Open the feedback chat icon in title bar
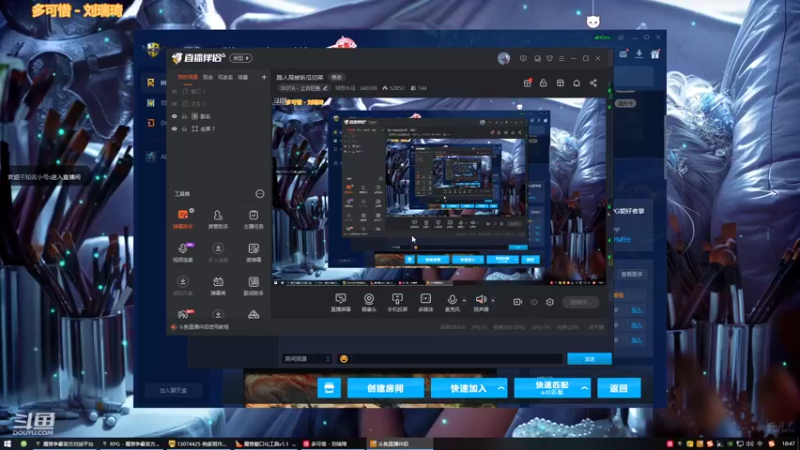Viewport: 800px width, 450px height. [523, 58]
